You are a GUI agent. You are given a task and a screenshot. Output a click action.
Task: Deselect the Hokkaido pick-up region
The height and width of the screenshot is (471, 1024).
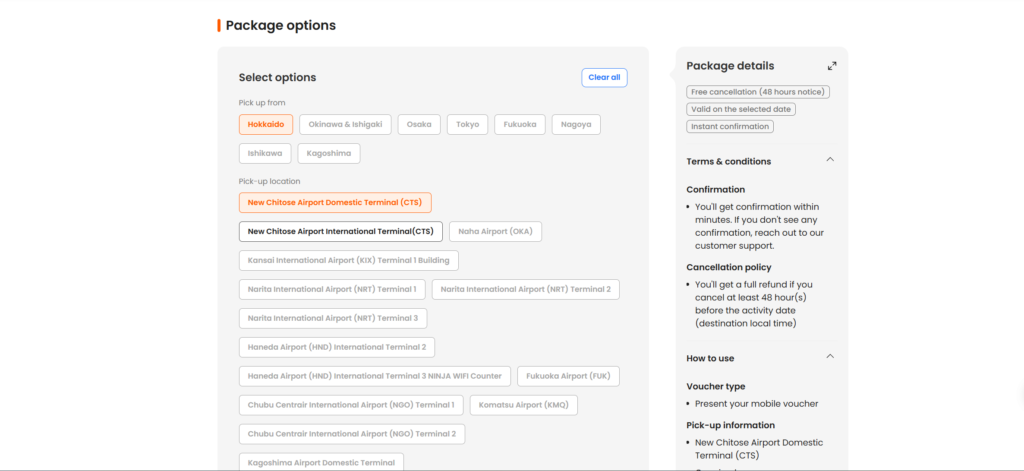point(266,125)
